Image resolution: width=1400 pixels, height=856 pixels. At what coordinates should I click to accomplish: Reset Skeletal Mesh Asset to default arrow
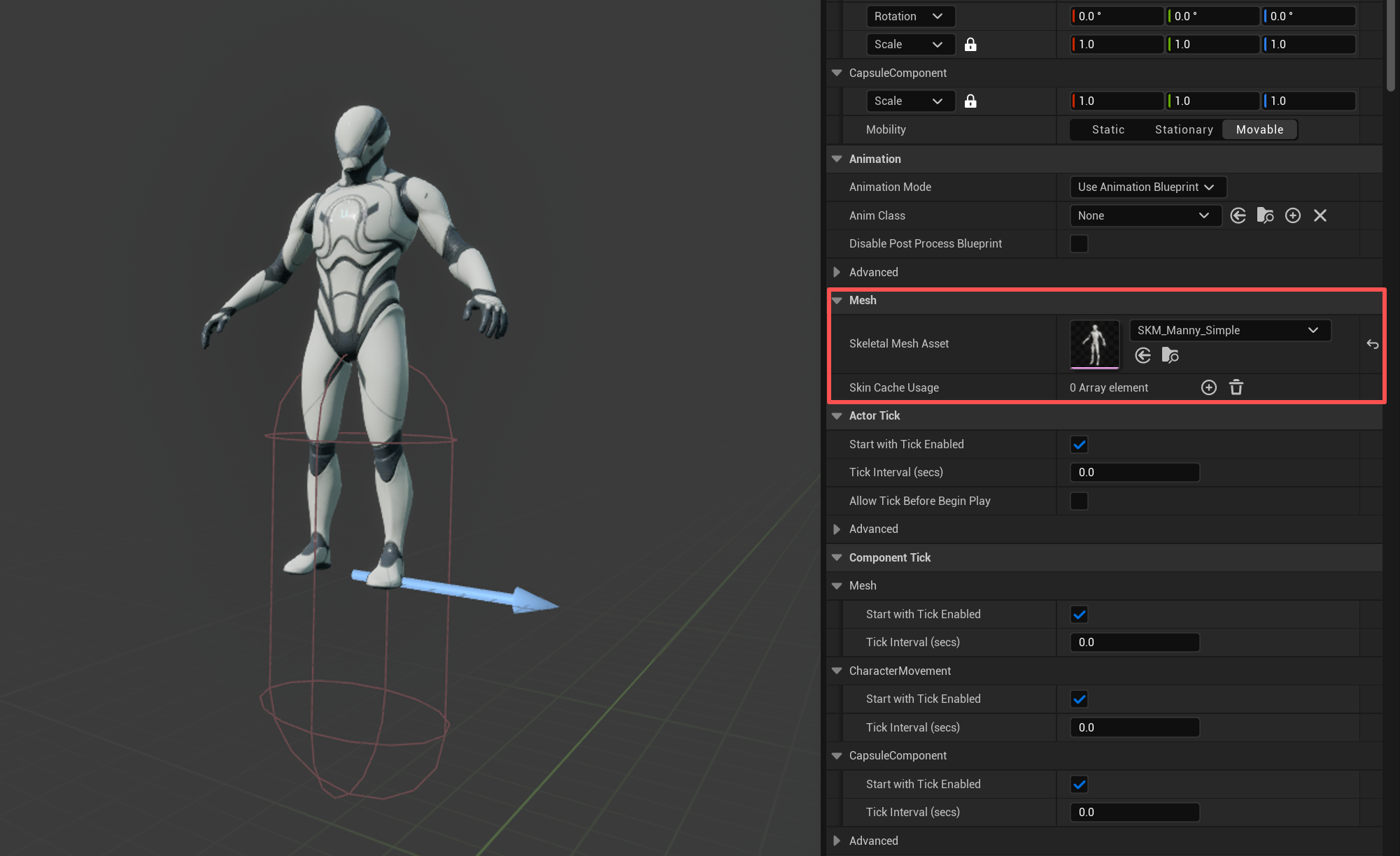(x=1373, y=344)
